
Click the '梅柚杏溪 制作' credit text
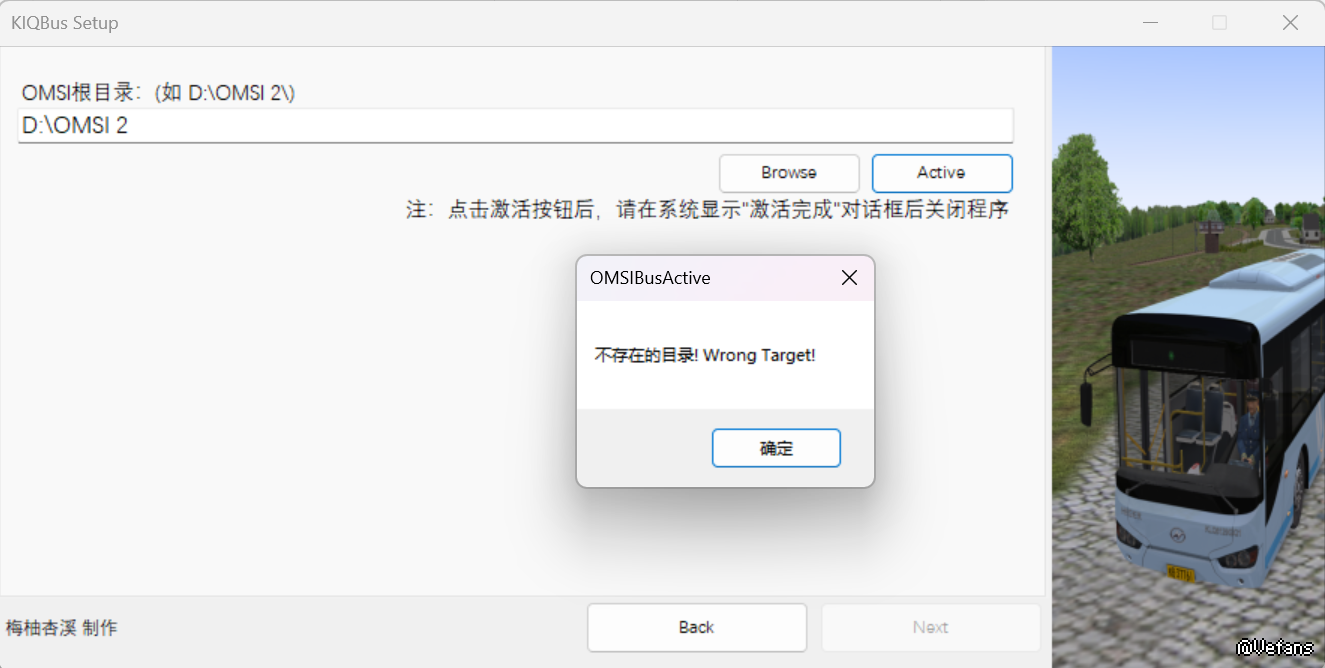[x=62, y=628]
